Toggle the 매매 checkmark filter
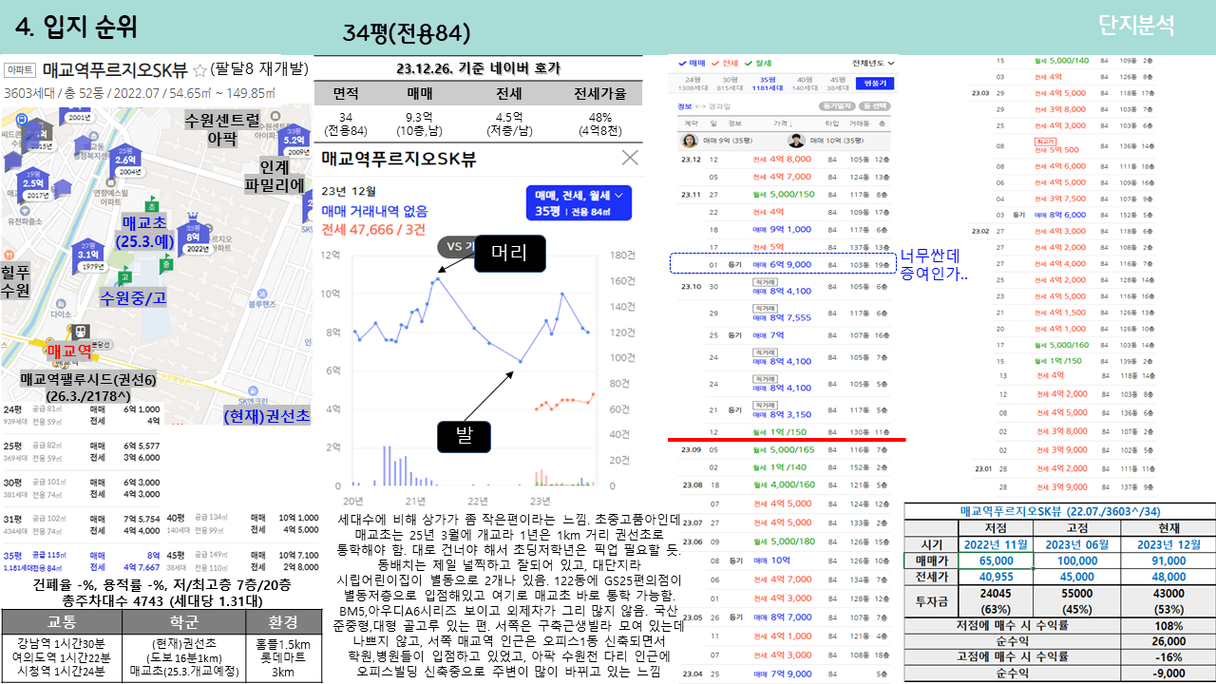Viewport: 1216px width, 684px height. pyautogui.click(x=691, y=62)
